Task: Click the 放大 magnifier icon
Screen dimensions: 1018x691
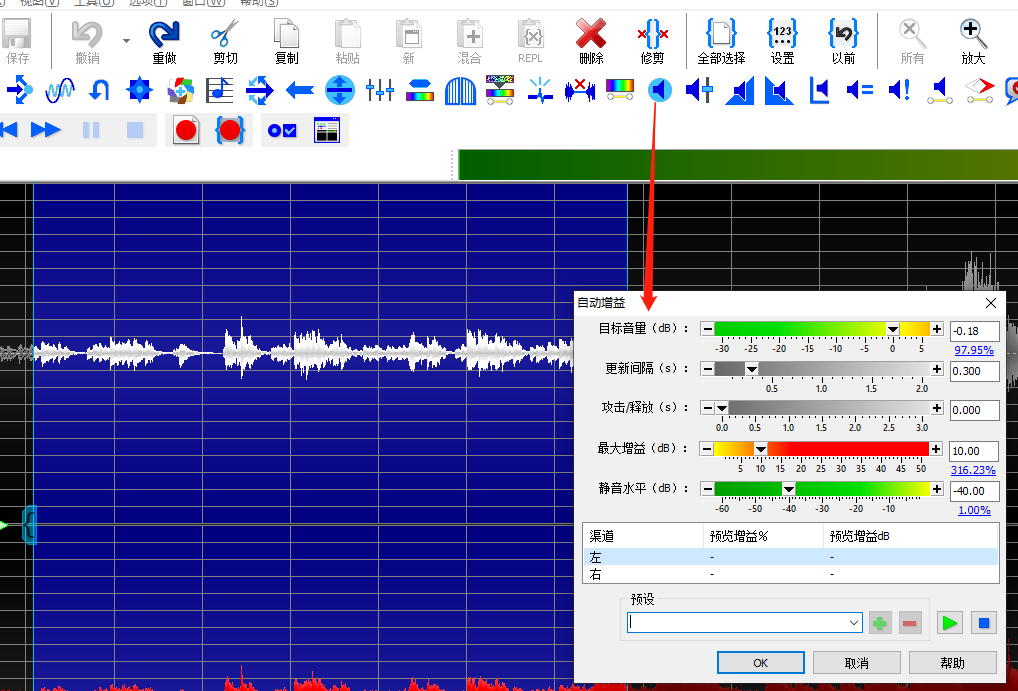Action: click(973, 35)
